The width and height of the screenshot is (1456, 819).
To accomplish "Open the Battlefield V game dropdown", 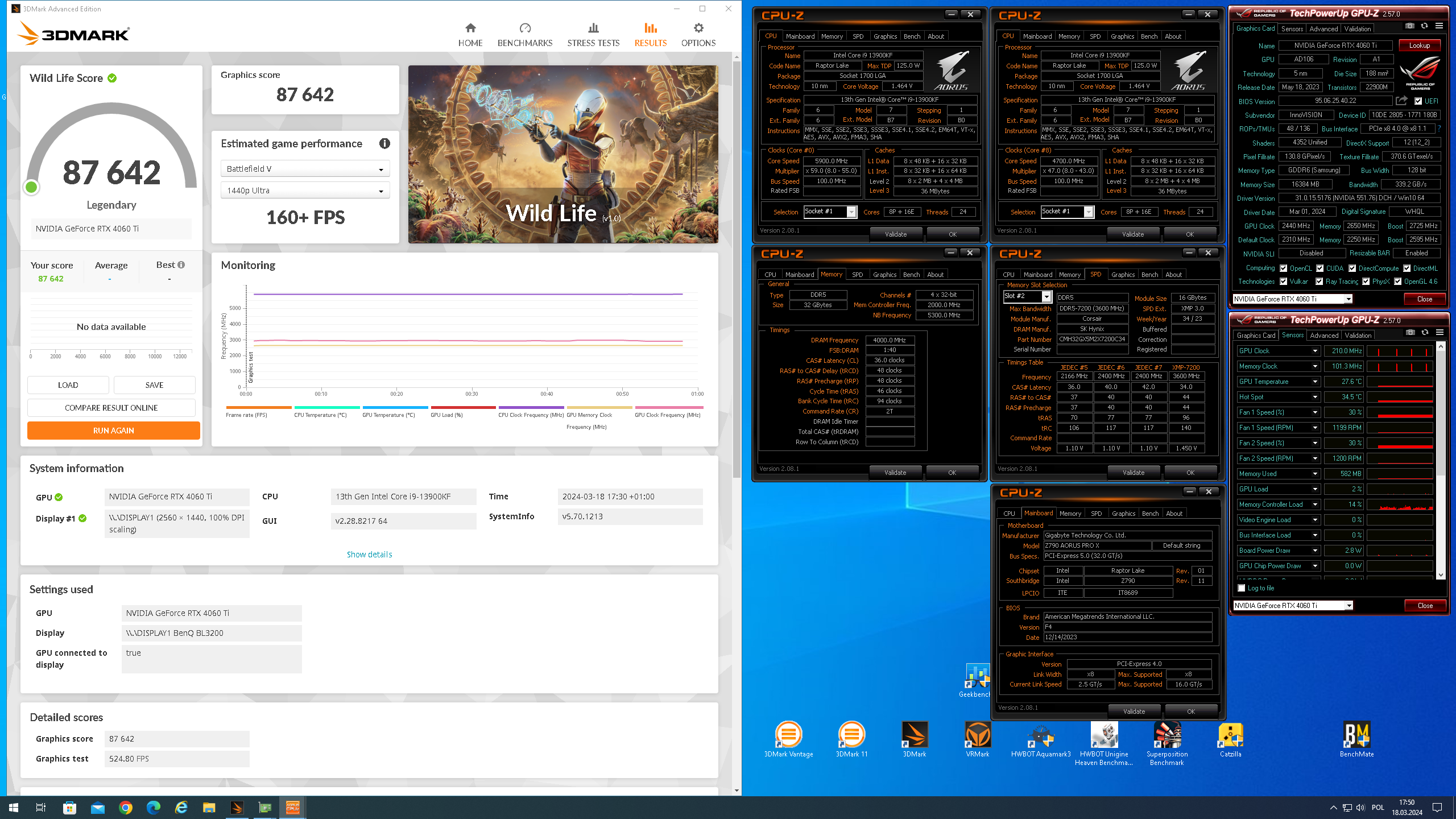I will (305, 169).
